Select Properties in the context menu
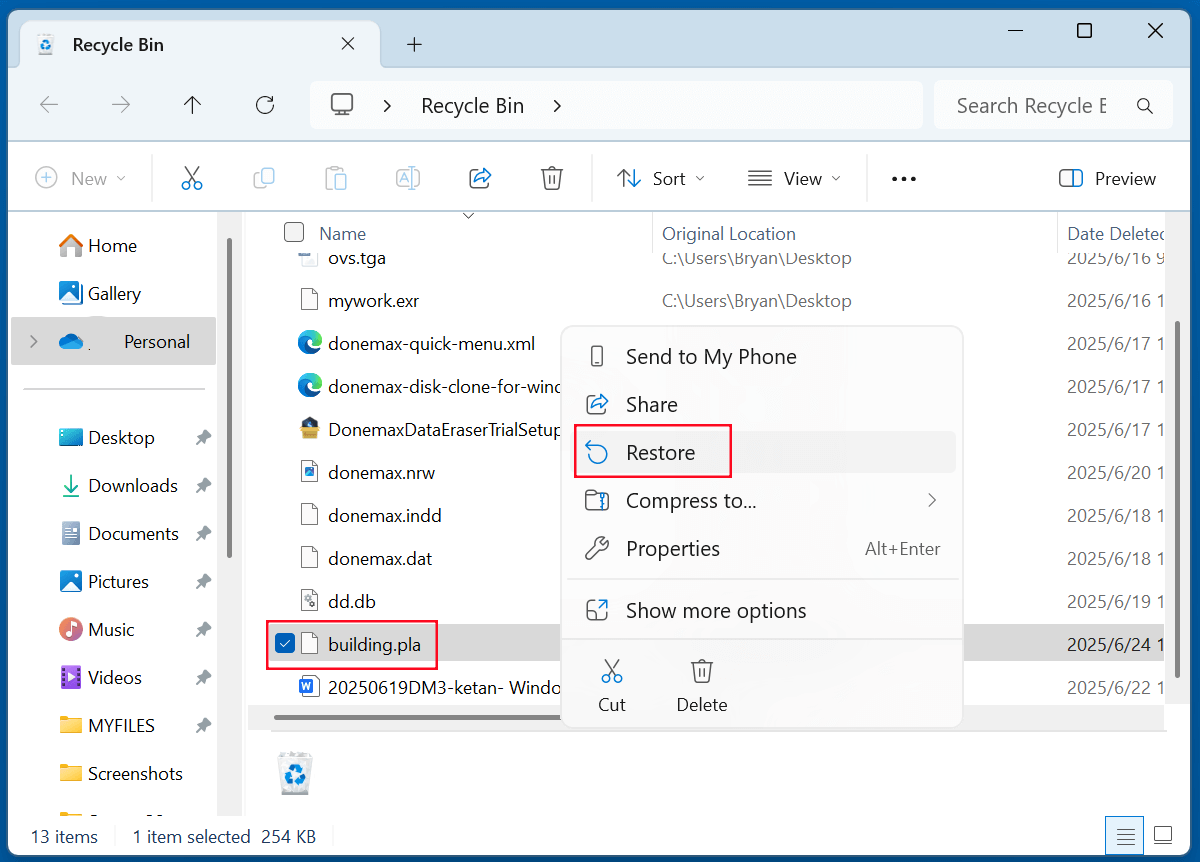 672,549
